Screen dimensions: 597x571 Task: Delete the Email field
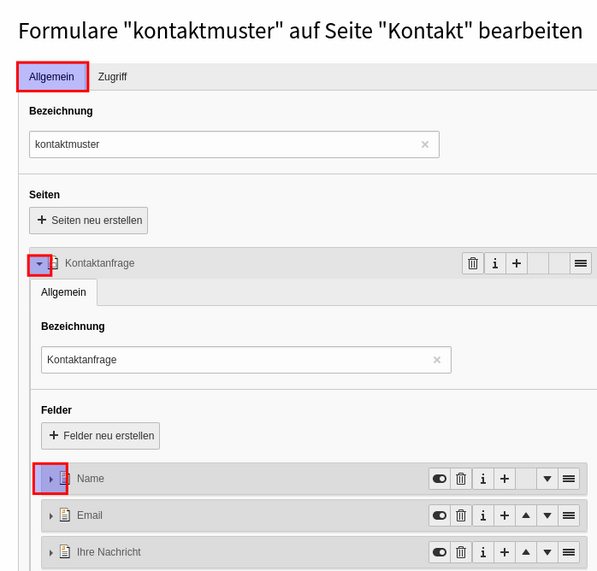pyautogui.click(x=461, y=515)
